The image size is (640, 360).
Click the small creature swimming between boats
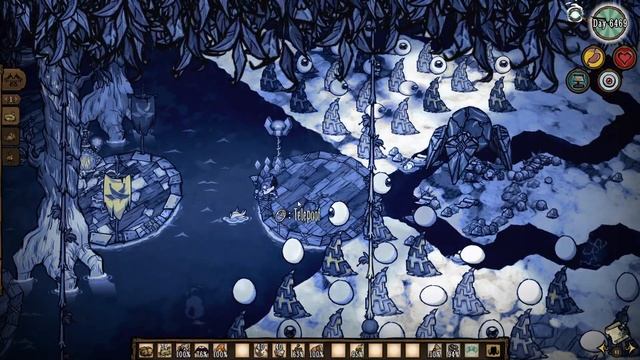pos(237,216)
